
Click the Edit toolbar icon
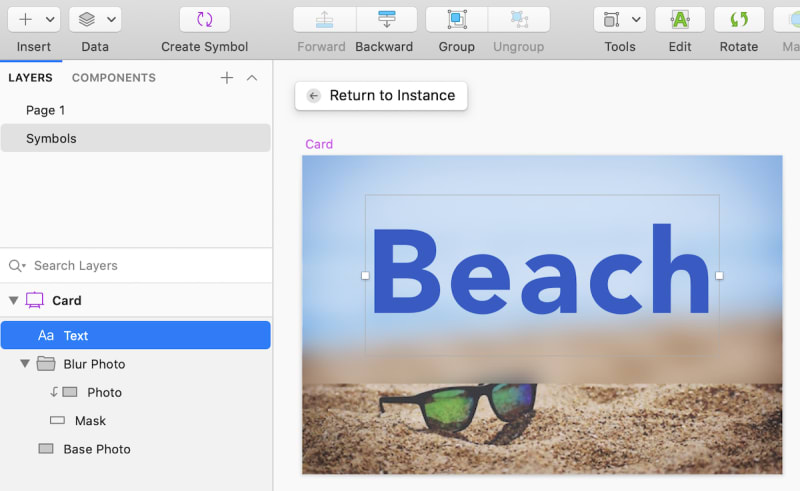click(680, 19)
